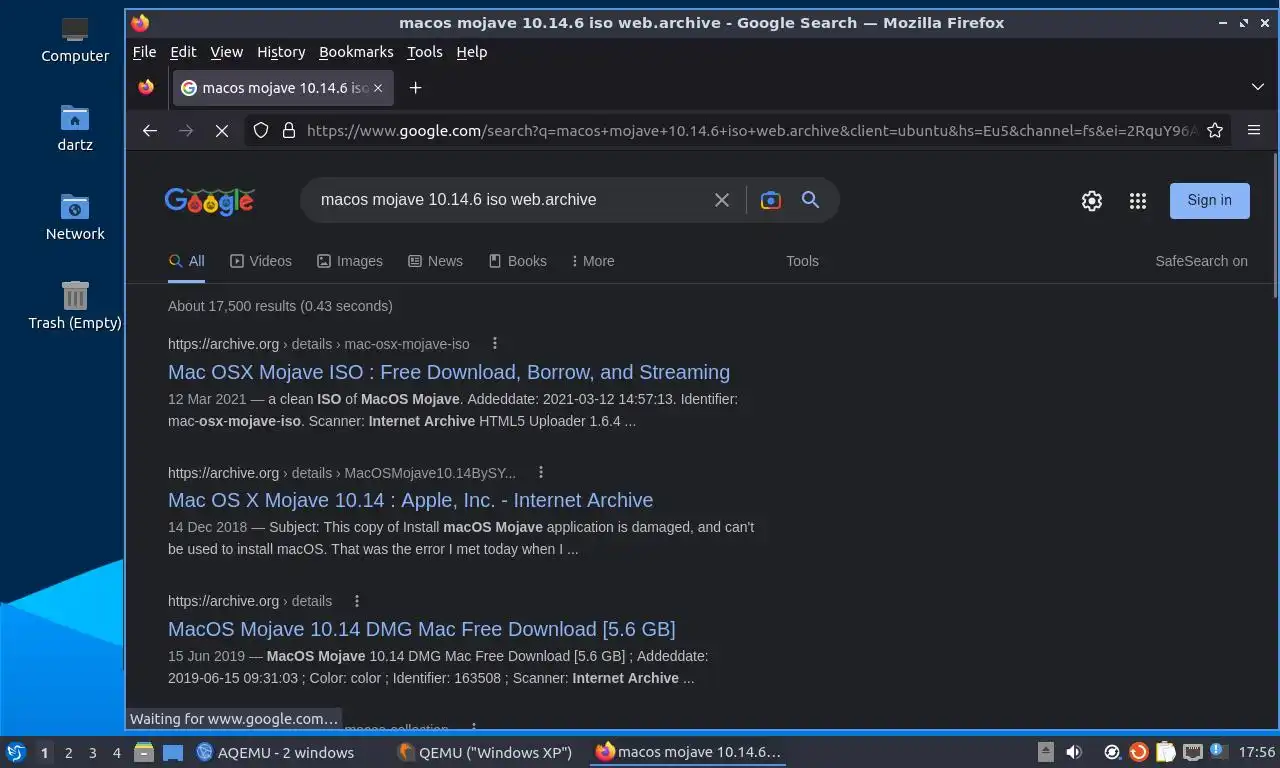Image resolution: width=1280 pixels, height=768 pixels.
Task: Open the File menu
Action: (144, 52)
